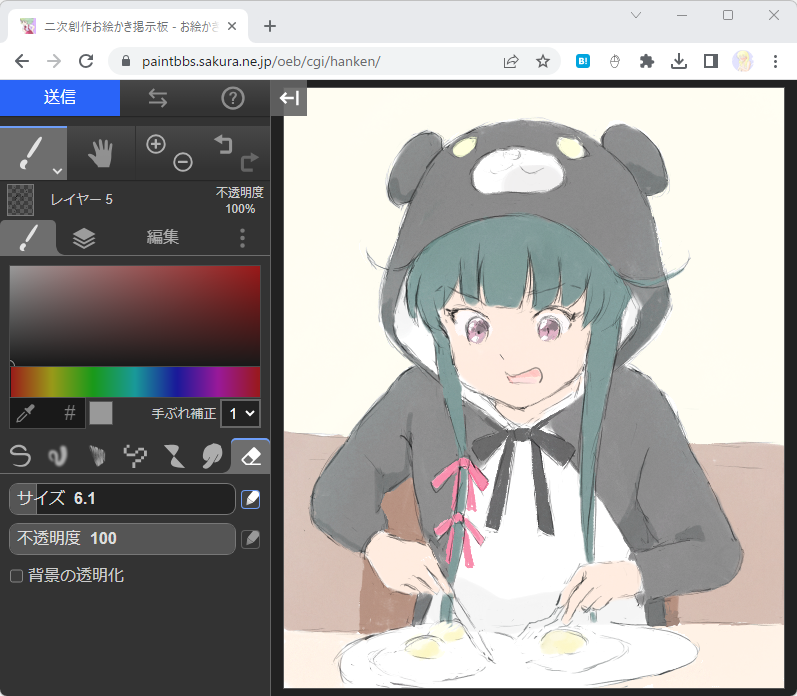Image resolution: width=797 pixels, height=696 pixels.
Task: Pick the eyedropper color tool
Action: pos(26,413)
